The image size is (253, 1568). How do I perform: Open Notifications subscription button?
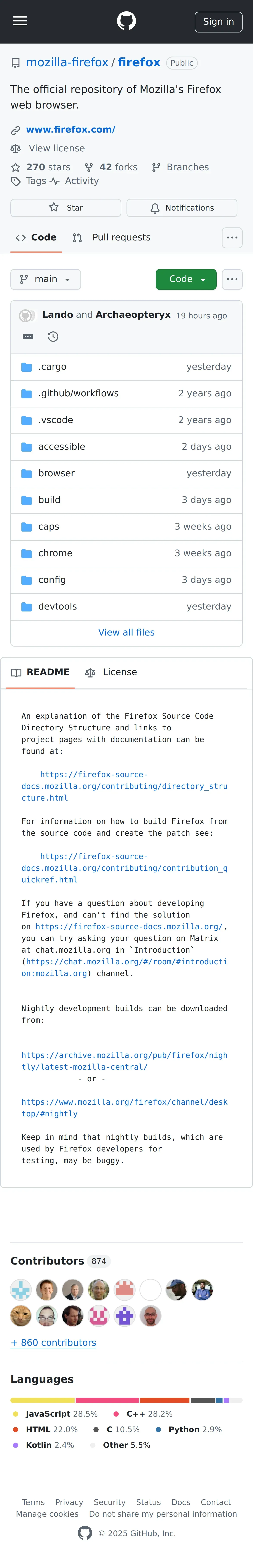coord(182,208)
